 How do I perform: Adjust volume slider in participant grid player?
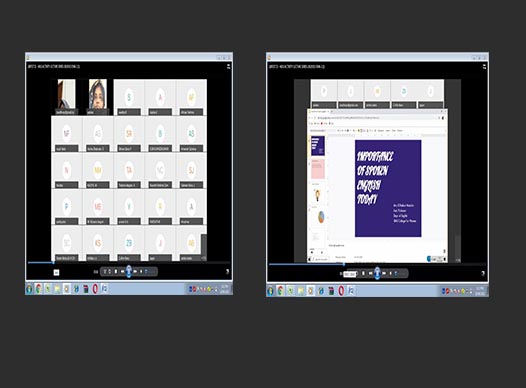150,271
